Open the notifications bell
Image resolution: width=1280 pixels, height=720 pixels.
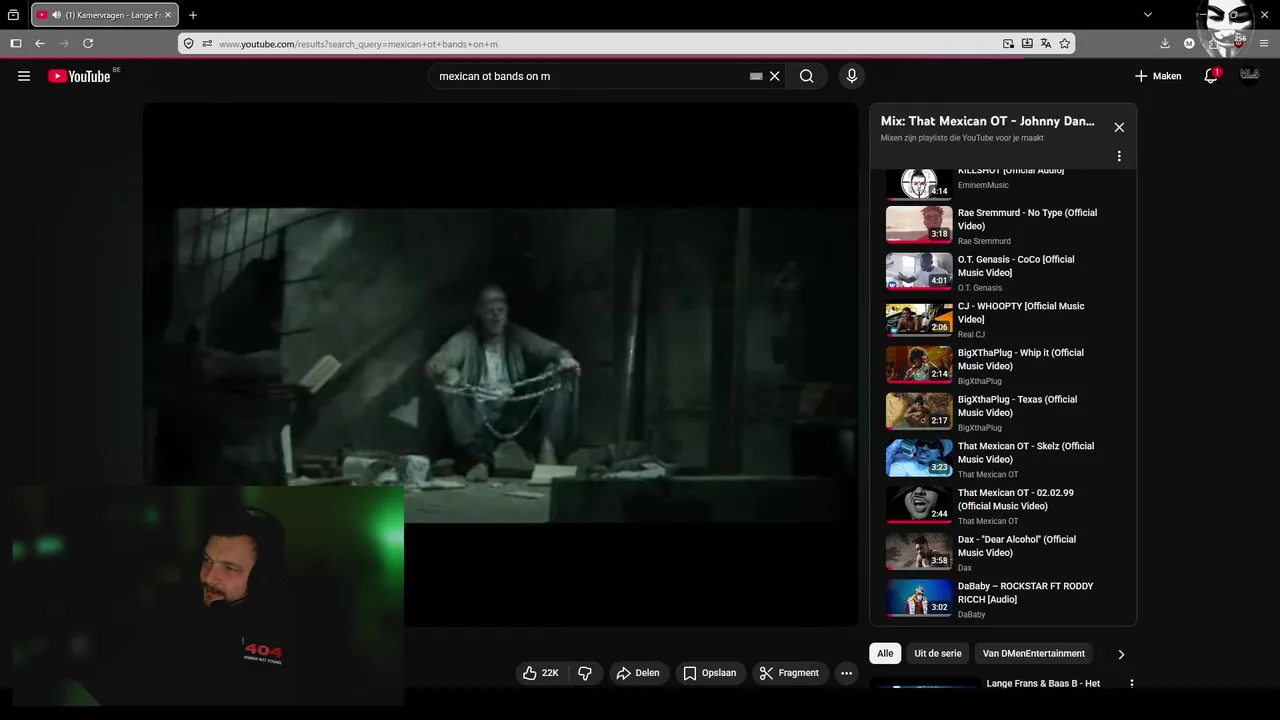(x=1211, y=76)
